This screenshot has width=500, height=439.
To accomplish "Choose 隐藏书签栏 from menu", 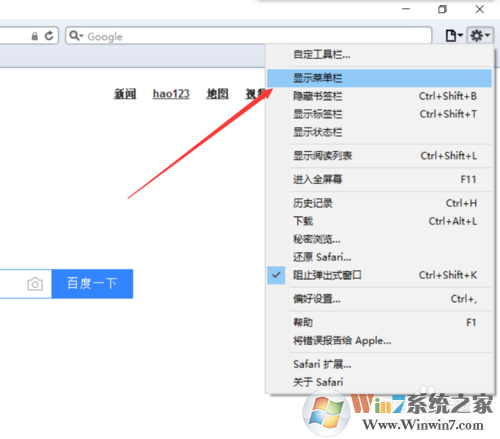I will point(379,96).
